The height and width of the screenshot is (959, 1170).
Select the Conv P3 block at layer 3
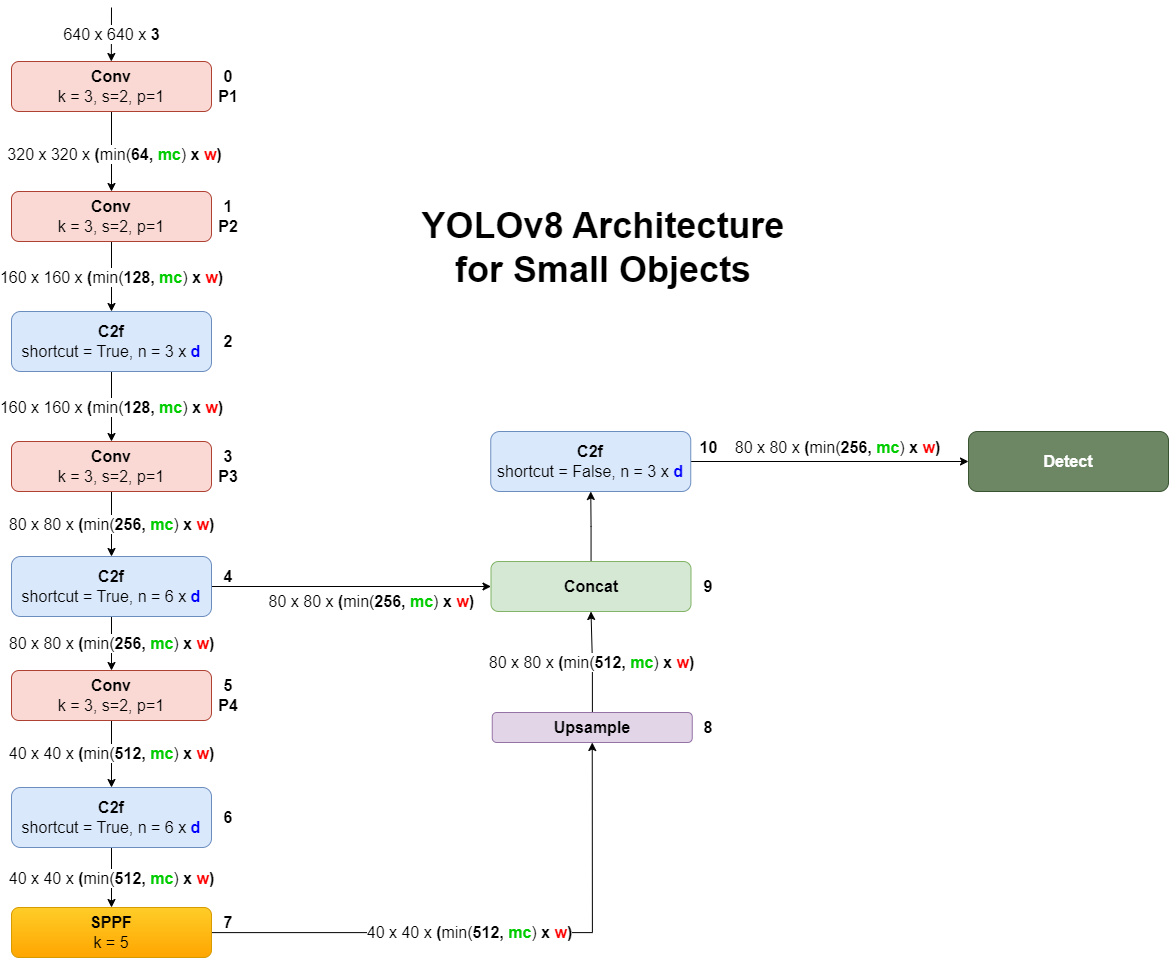(111, 466)
